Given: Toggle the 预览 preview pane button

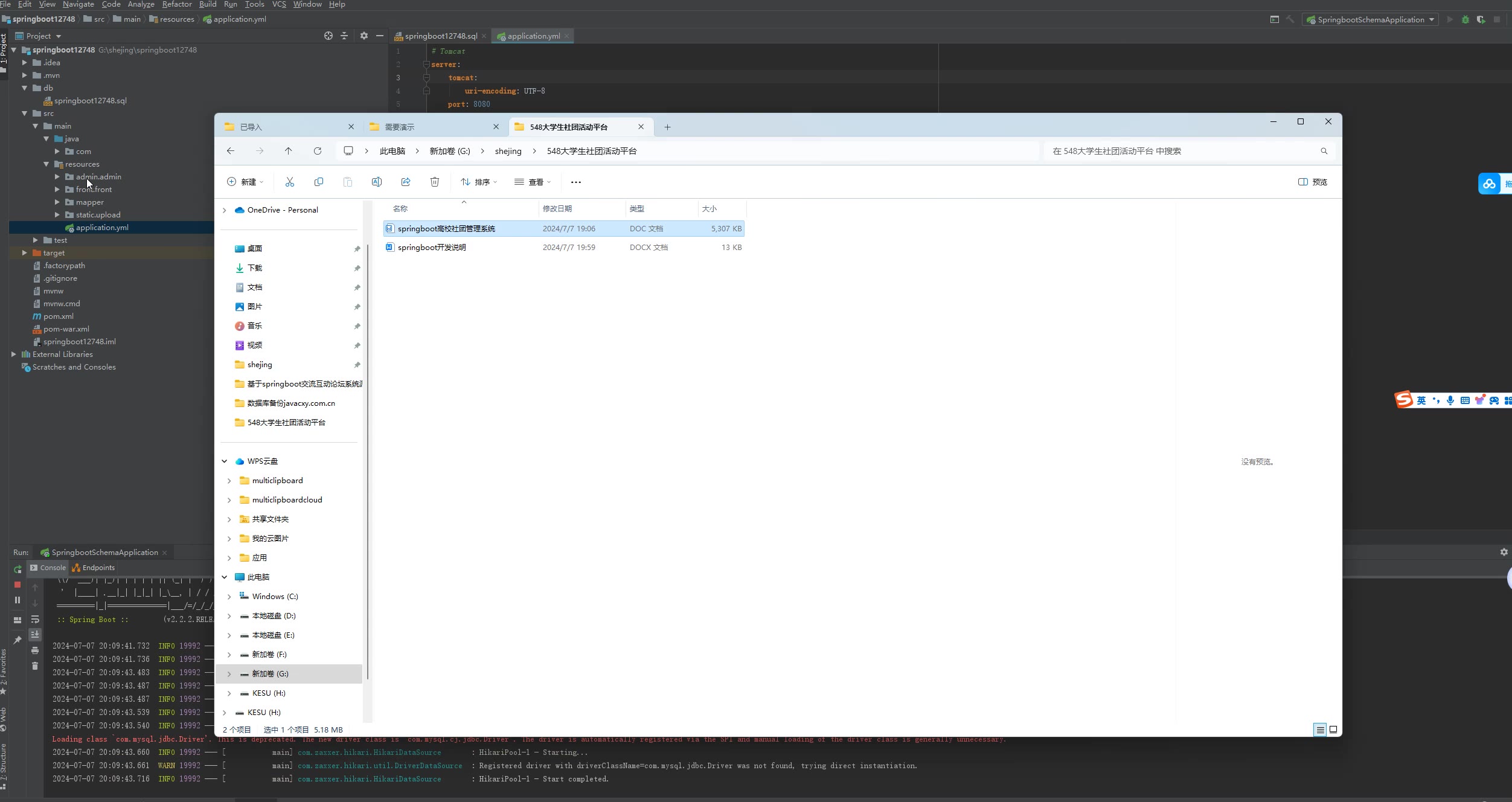Looking at the screenshot, I should (1313, 182).
